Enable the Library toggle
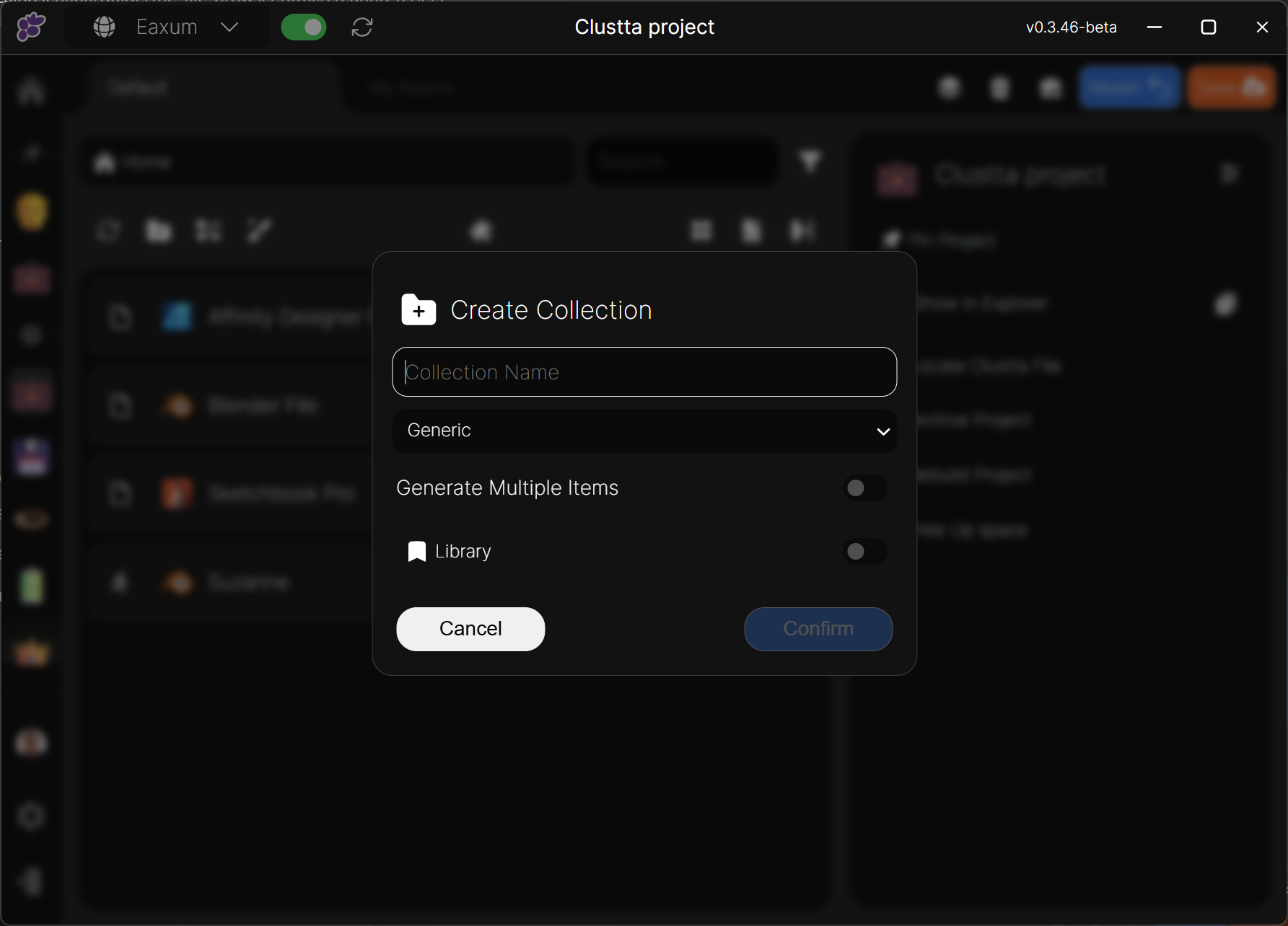The width and height of the screenshot is (1288, 926). [x=864, y=552]
